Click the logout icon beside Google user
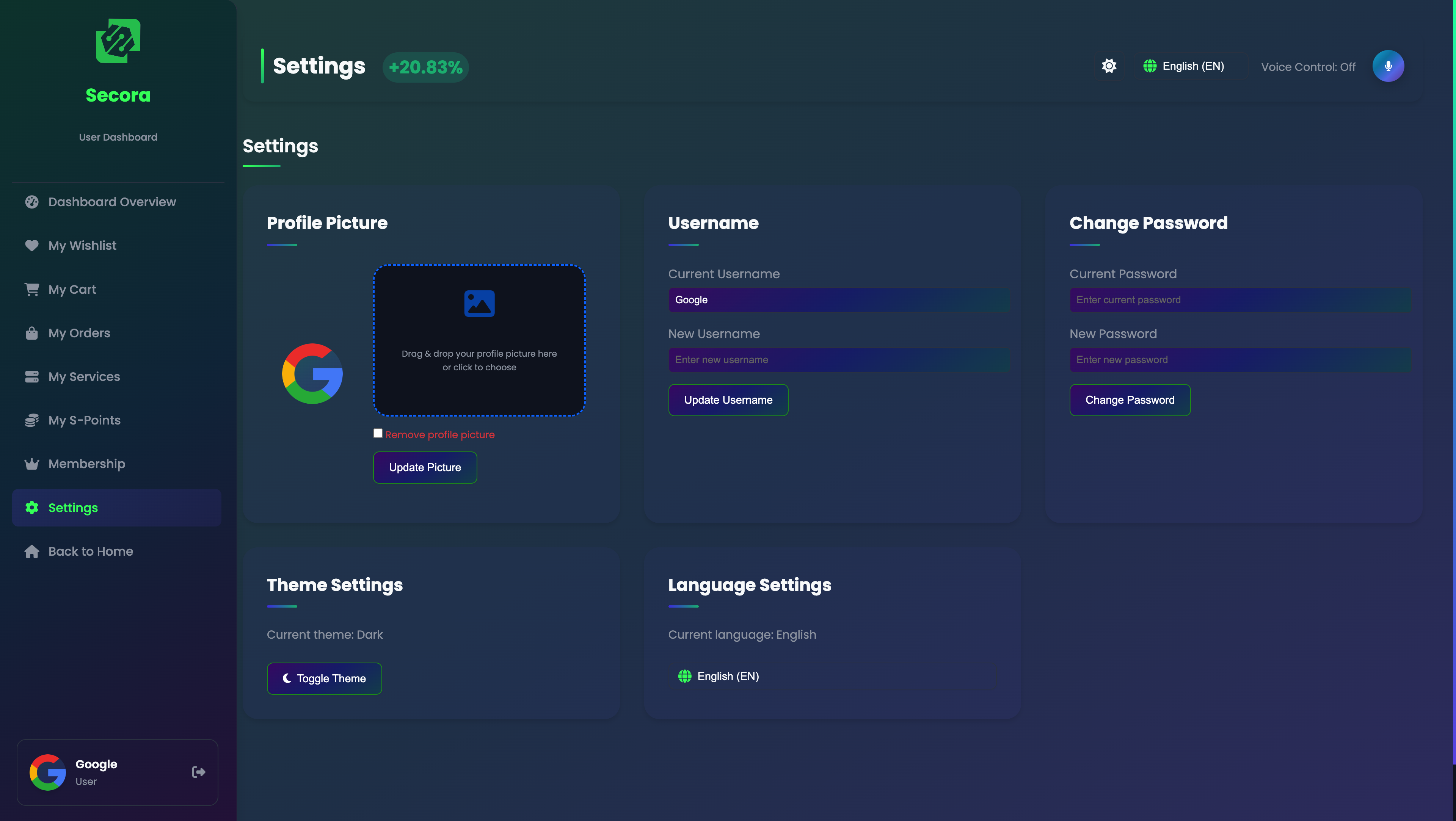 coord(198,772)
